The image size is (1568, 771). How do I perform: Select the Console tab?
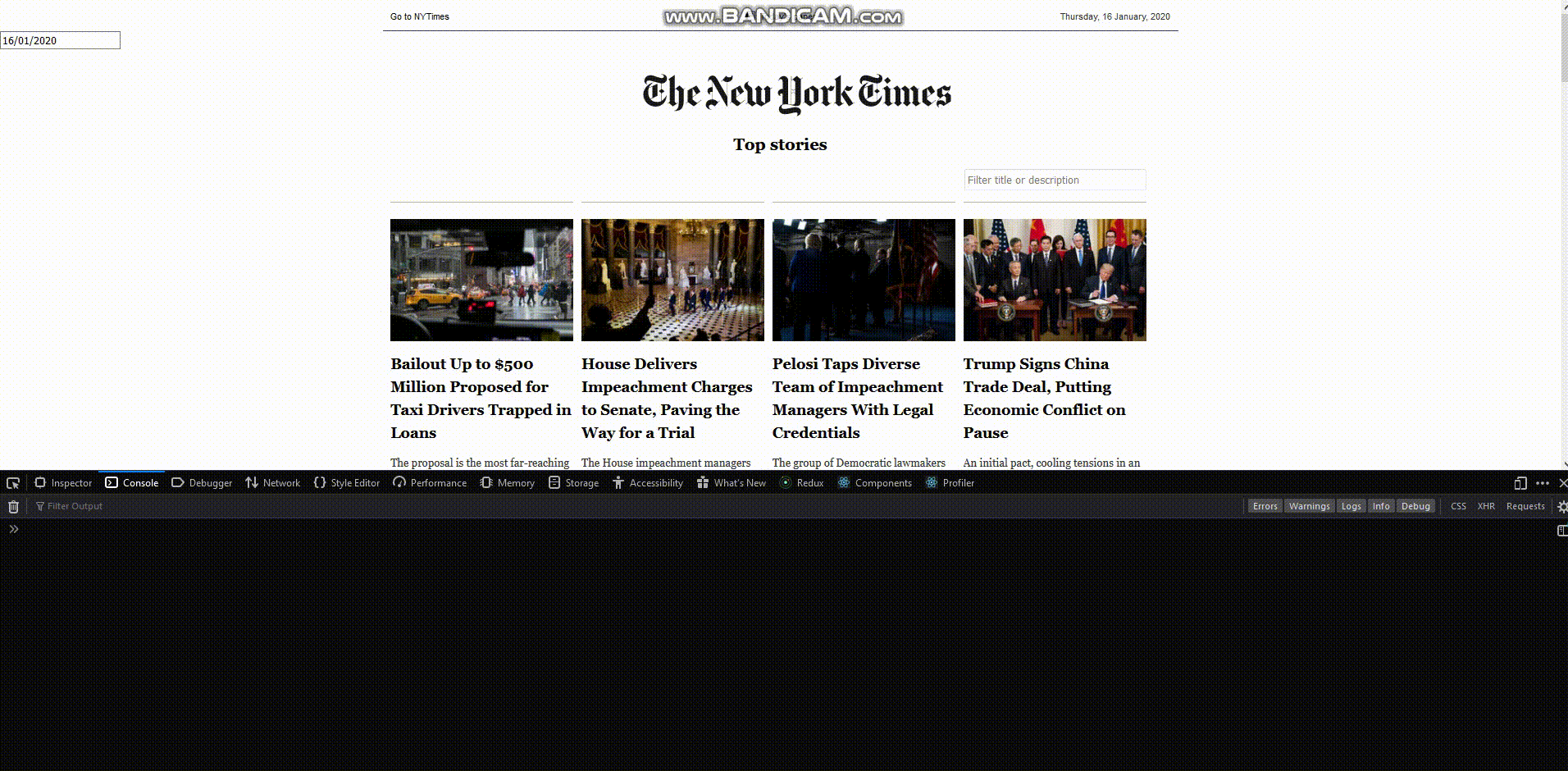click(132, 483)
